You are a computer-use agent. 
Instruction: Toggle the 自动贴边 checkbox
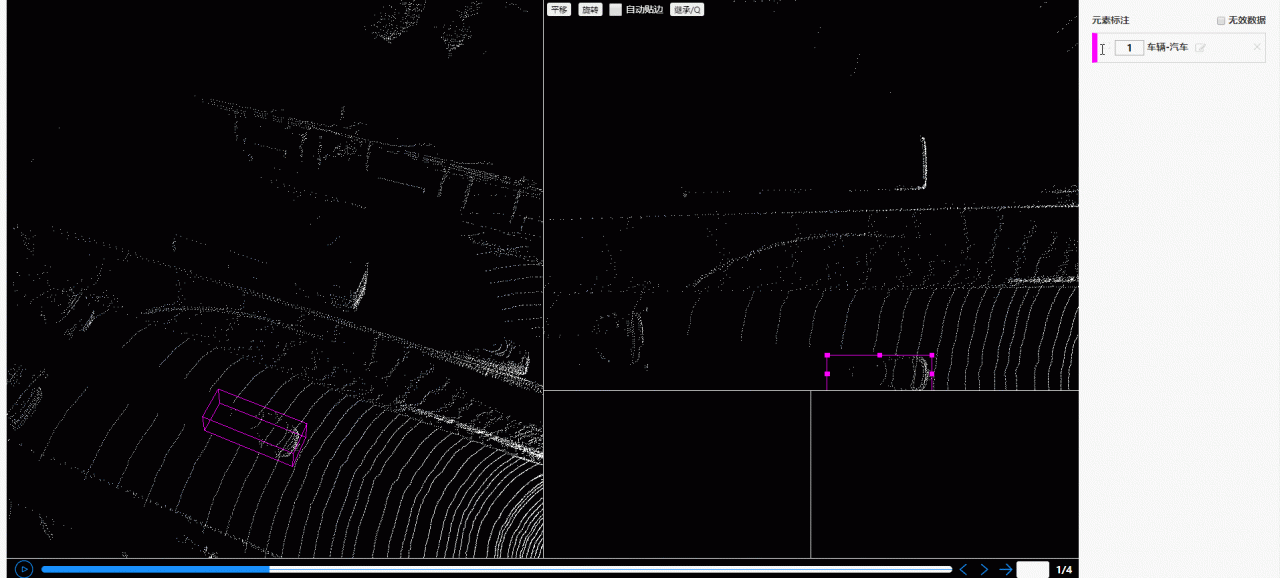[x=616, y=10]
